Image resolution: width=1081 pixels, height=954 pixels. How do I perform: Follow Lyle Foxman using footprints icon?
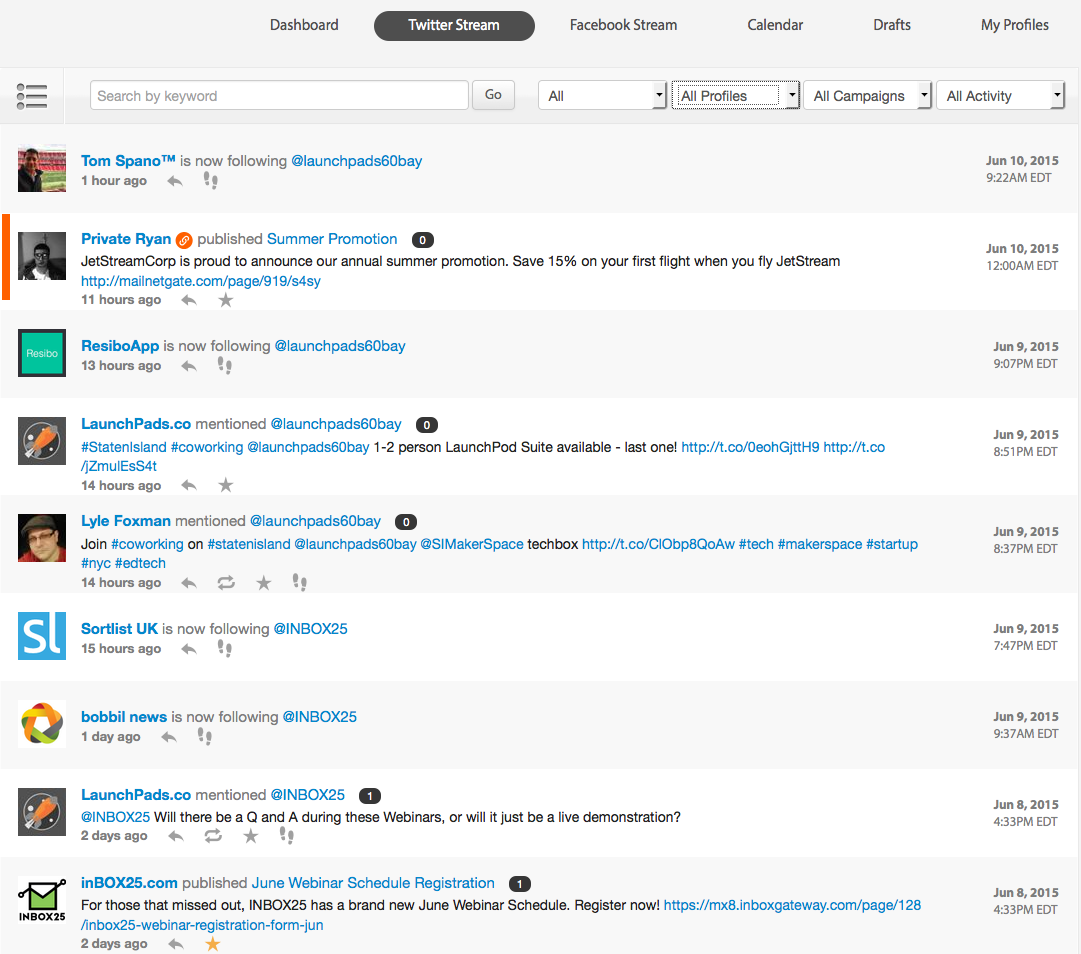[299, 582]
